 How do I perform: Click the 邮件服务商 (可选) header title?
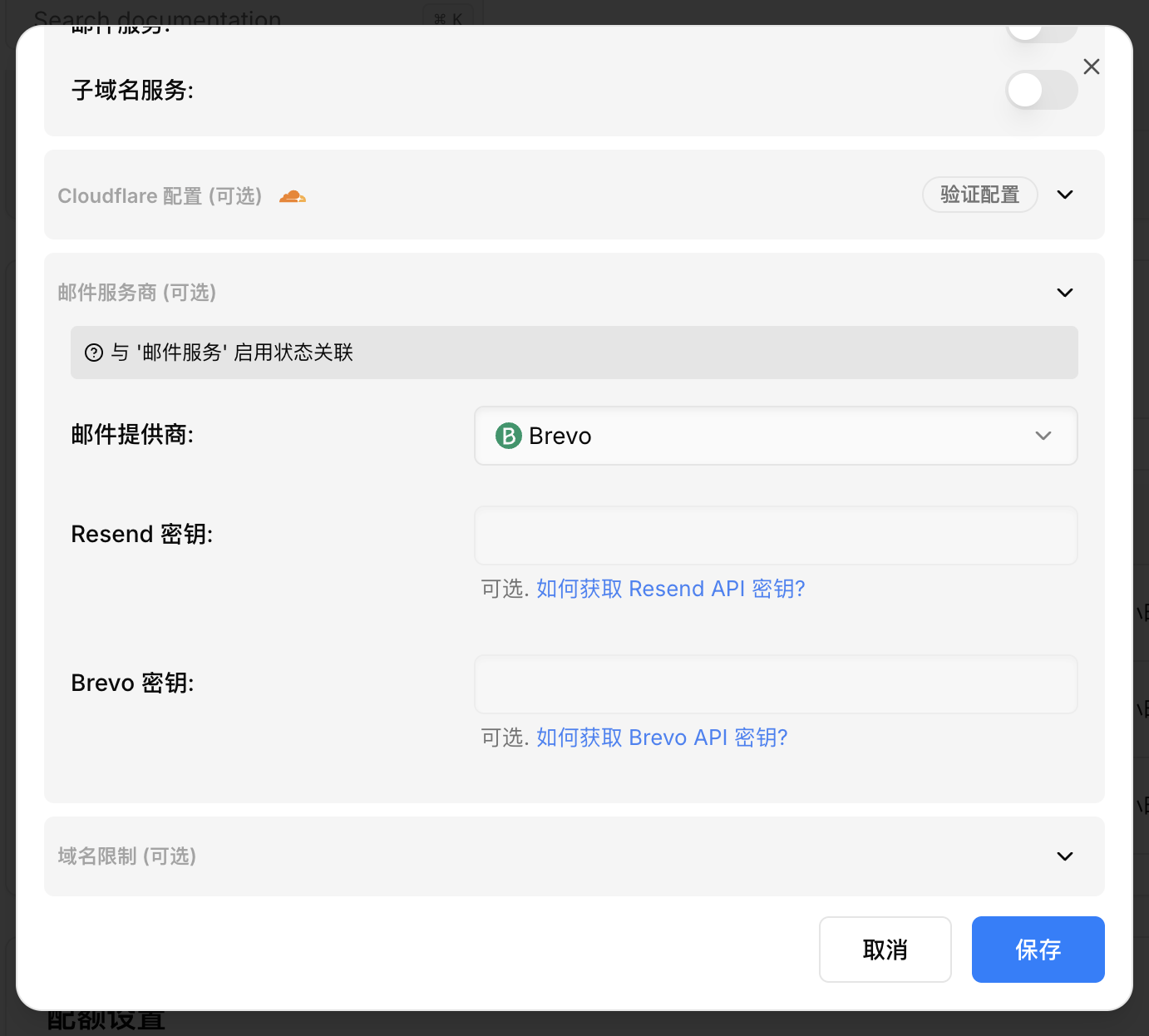[137, 293]
